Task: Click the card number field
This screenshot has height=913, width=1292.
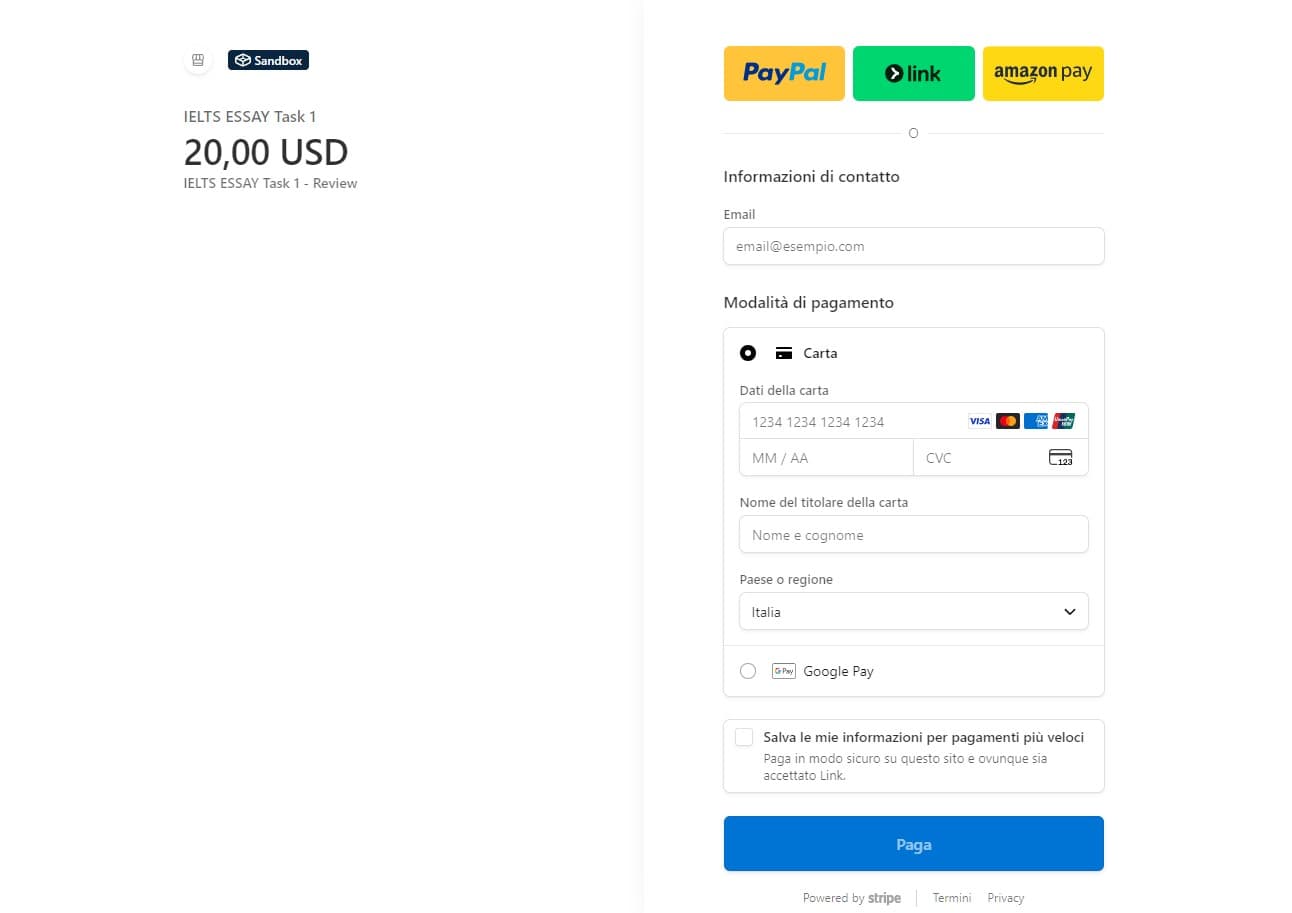Action: [850, 421]
